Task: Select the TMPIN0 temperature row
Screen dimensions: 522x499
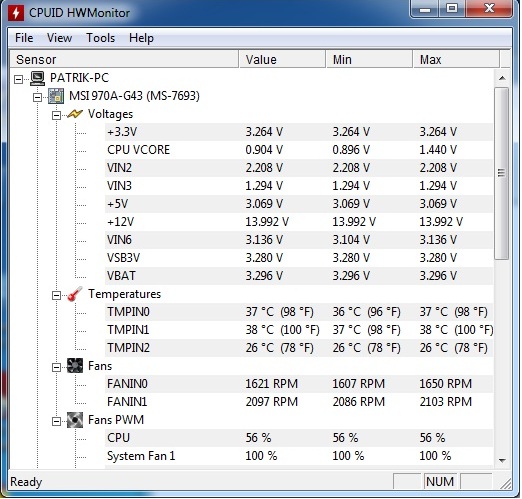Action: pyautogui.click(x=299, y=312)
